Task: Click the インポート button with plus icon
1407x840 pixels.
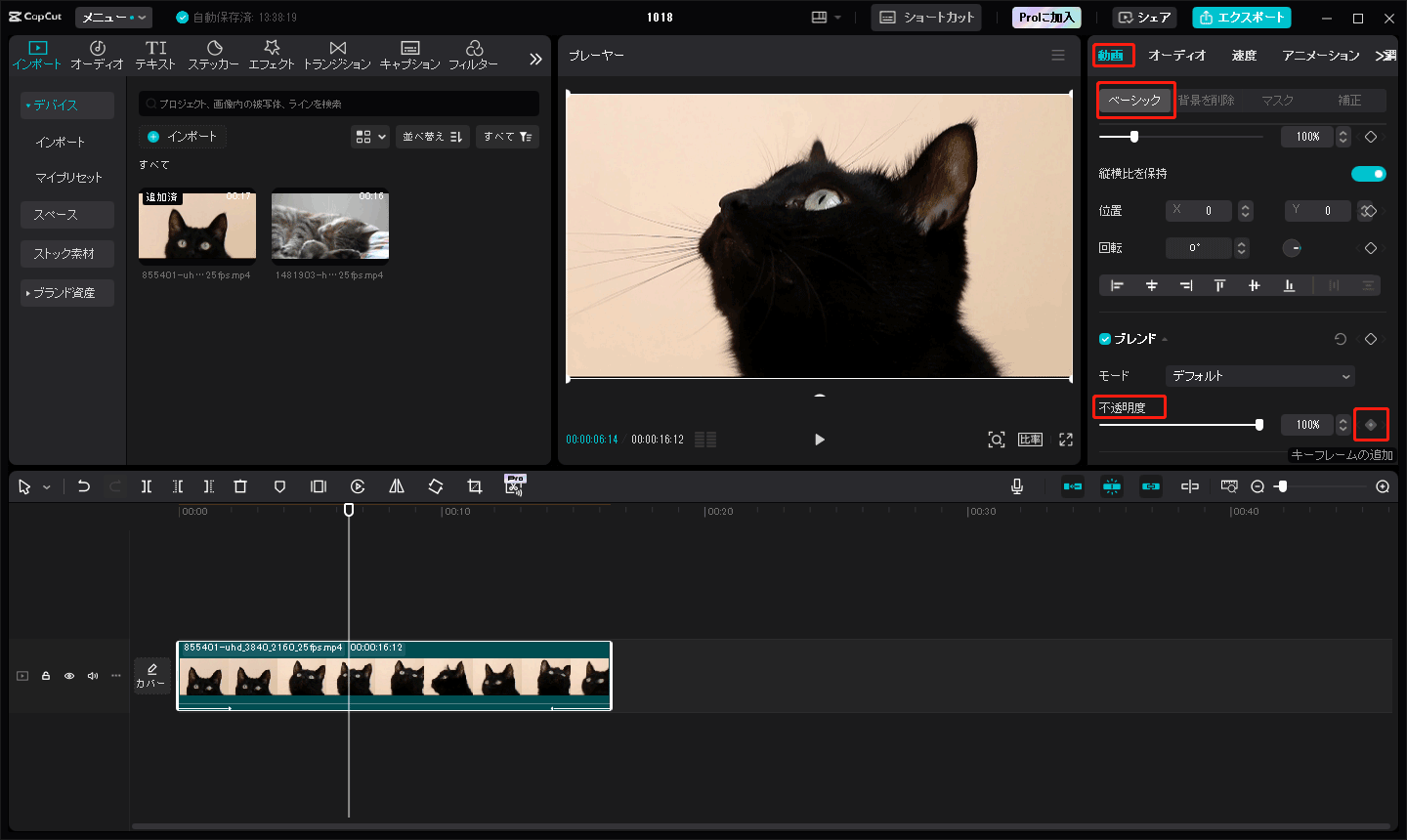Action: point(183,137)
